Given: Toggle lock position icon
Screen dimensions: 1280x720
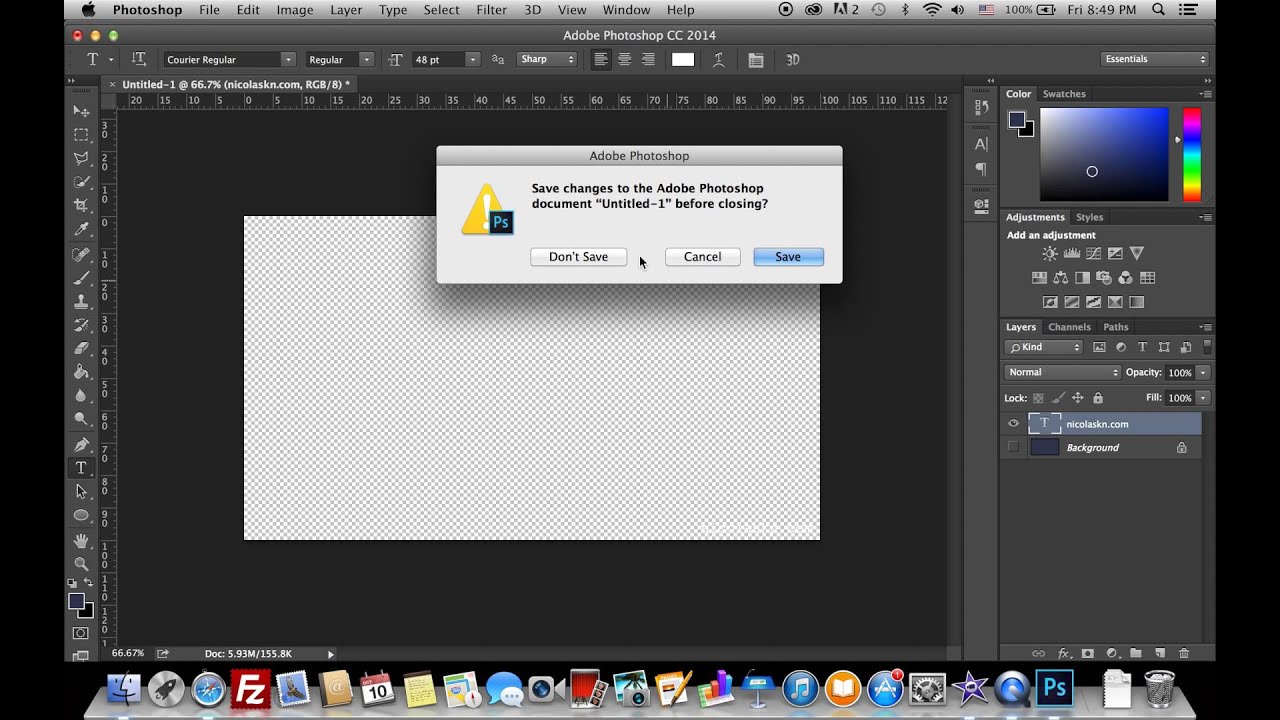Looking at the screenshot, I should 1078,398.
